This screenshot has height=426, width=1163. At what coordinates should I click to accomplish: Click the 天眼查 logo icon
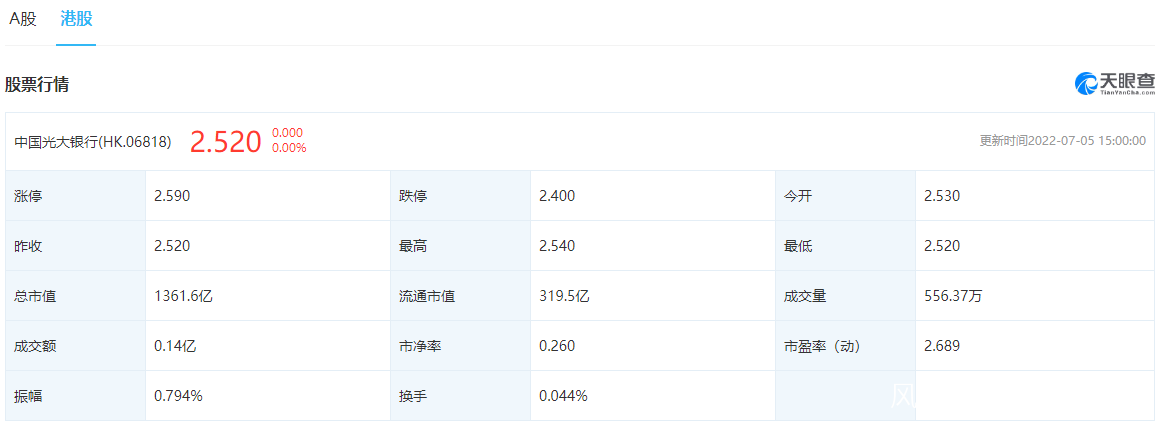(1086, 84)
